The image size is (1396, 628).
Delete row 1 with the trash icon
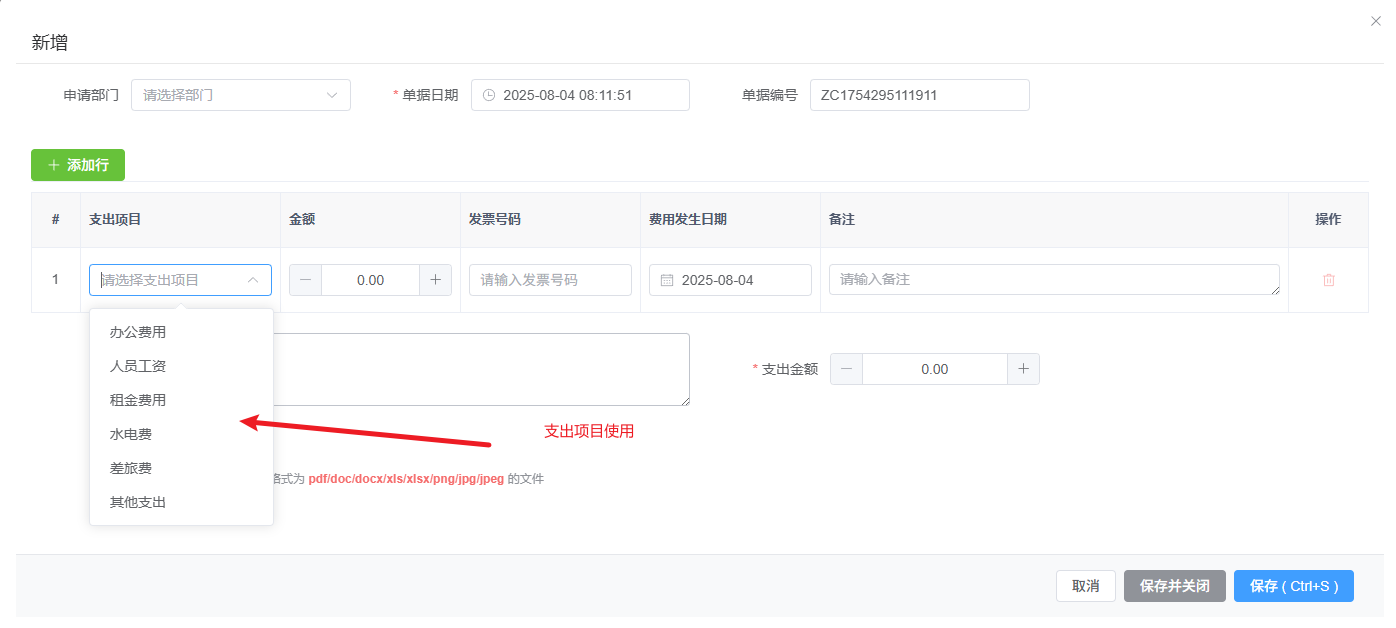1328,280
